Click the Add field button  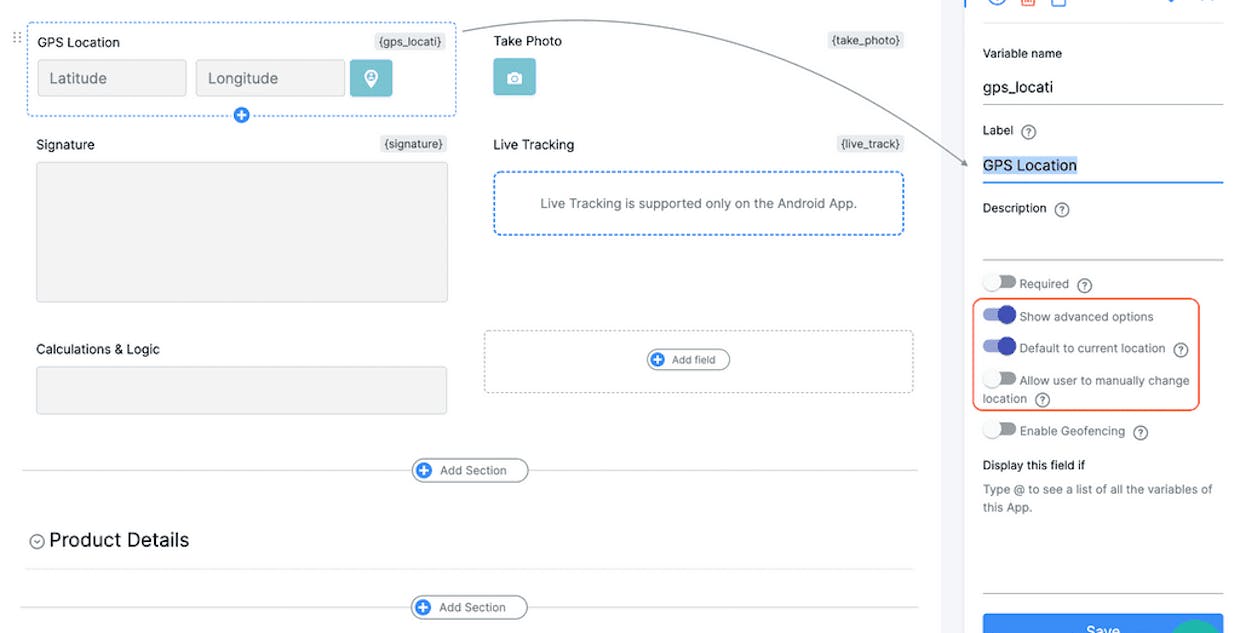pos(688,359)
